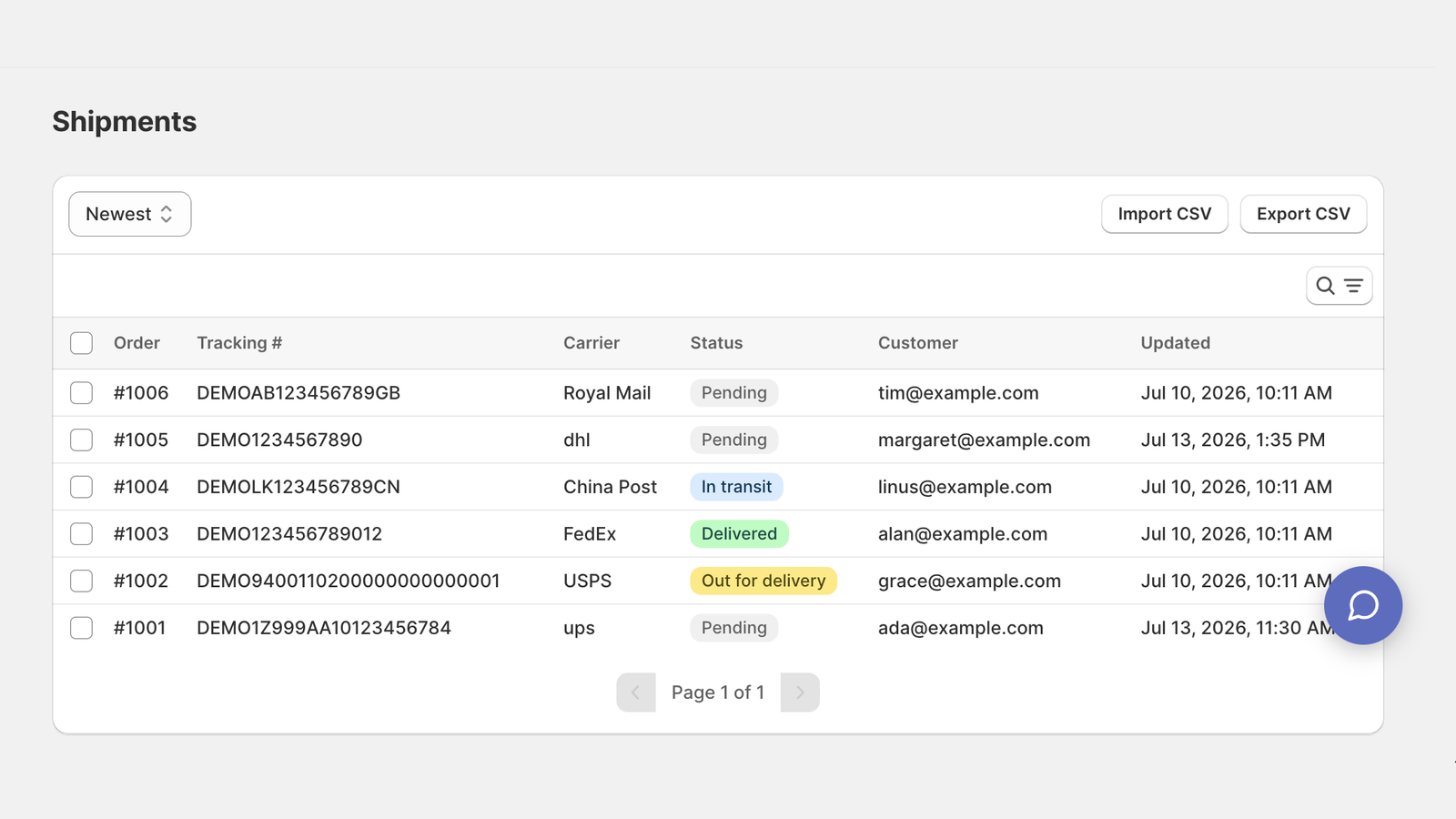Click tracking number DEMOAB123456789GB
Image resolution: width=1456 pixels, height=819 pixels.
[x=298, y=393]
